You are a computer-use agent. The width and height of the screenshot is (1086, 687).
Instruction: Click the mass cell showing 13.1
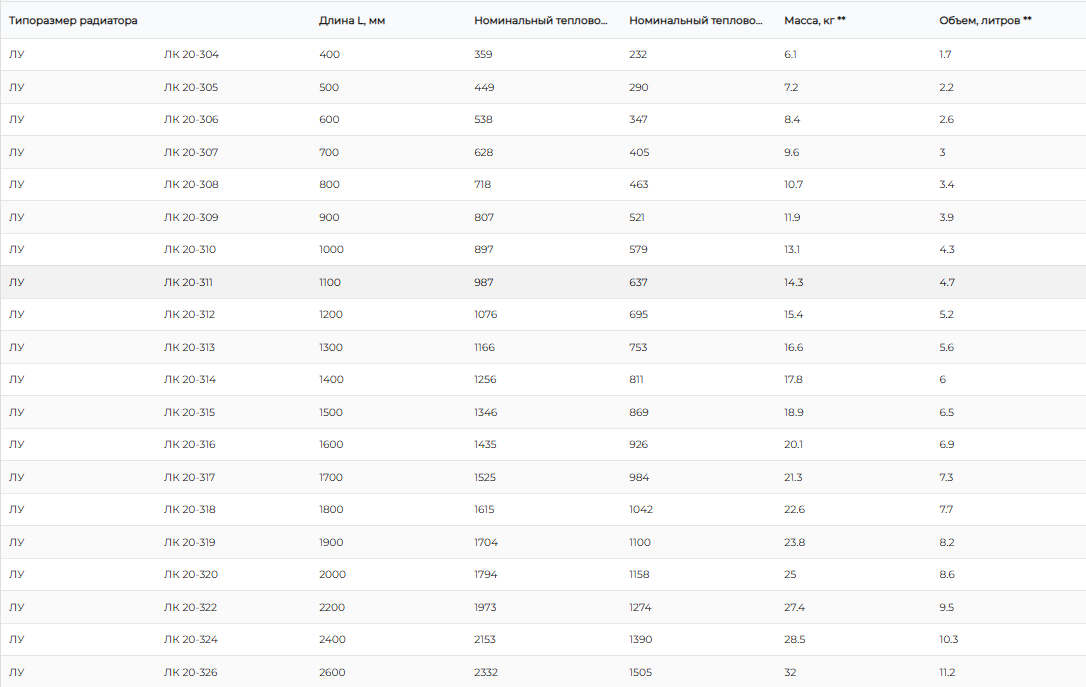pyautogui.click(x=793, y=250)
